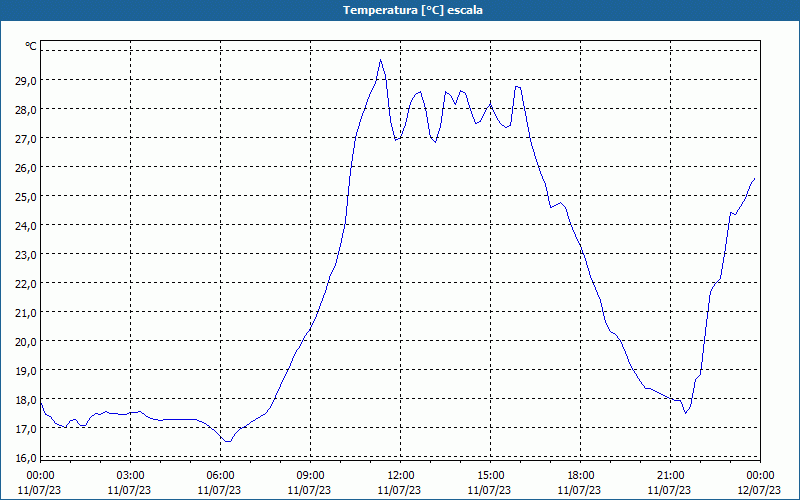Click the '15:00' time axis label
The image size is (800, 500).
click(490, 476)
